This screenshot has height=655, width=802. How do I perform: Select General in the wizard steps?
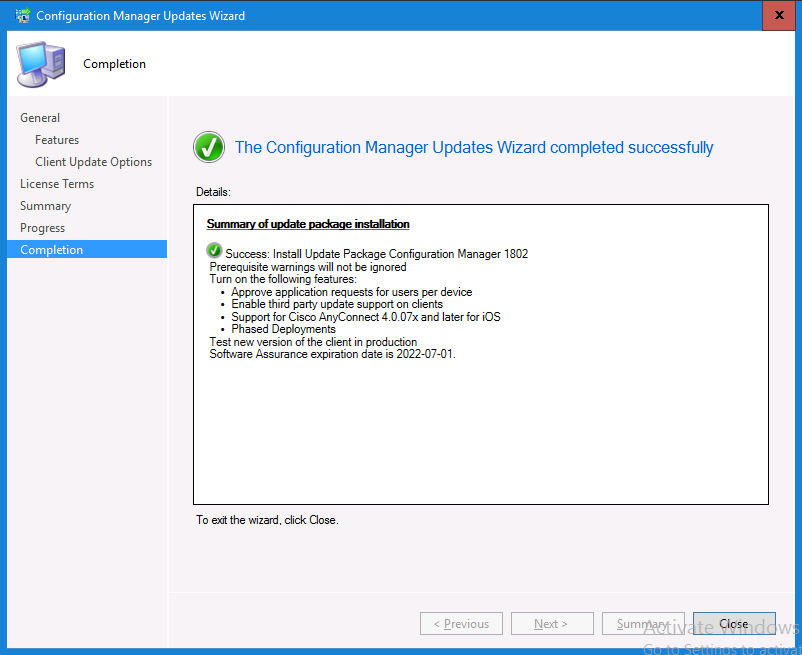click(x=40, y=118)
